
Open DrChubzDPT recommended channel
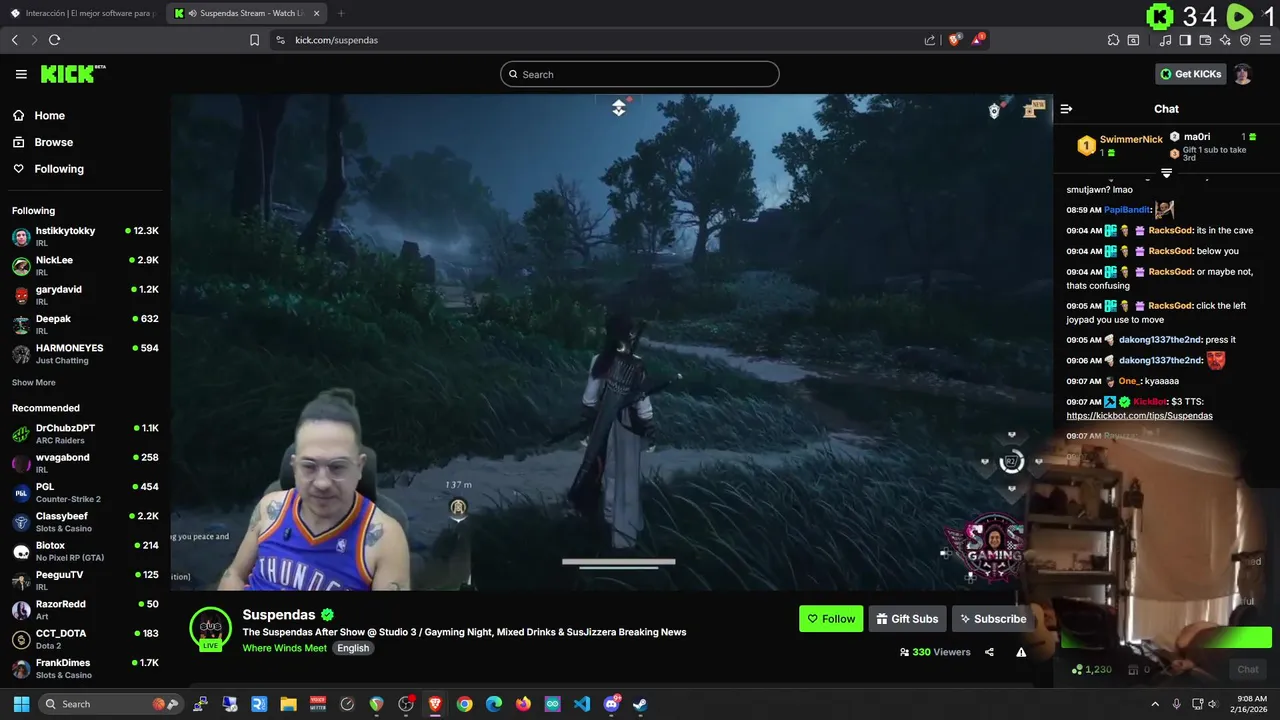(85, 434)
